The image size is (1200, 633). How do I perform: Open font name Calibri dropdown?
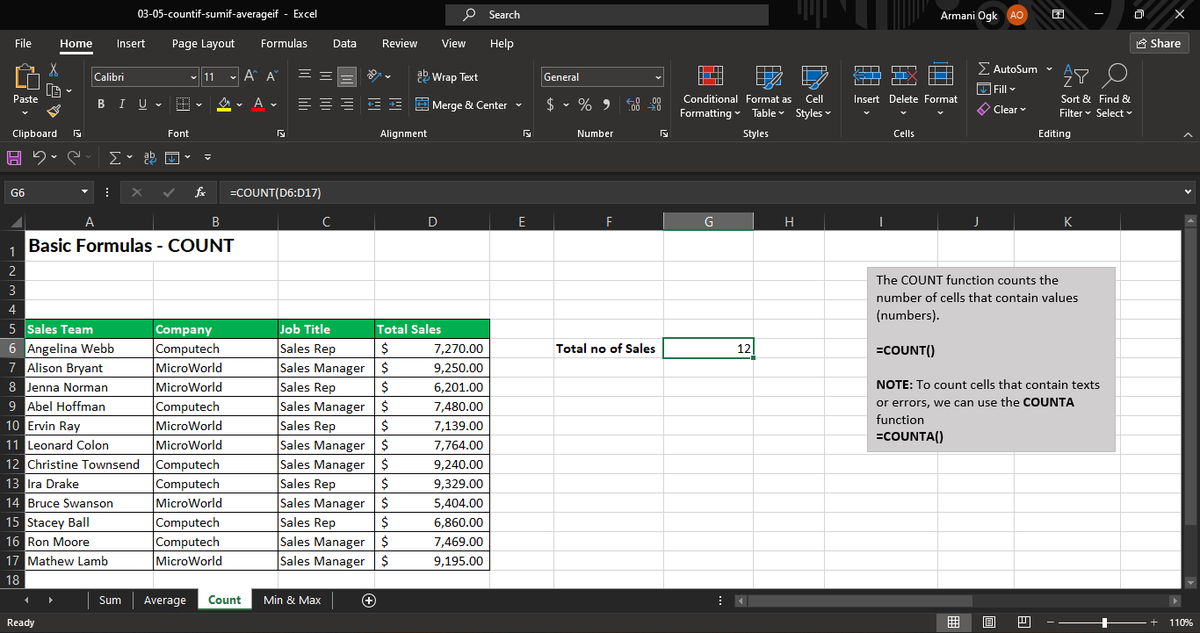pos(193,77)
